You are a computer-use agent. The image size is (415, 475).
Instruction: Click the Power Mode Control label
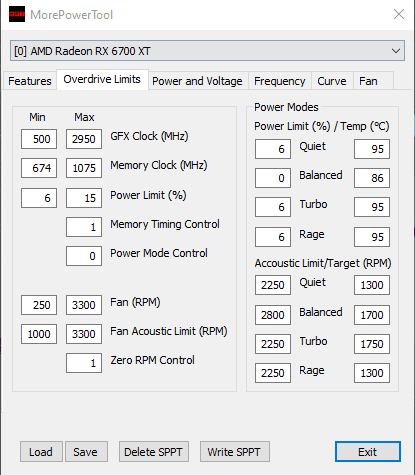[x=159, y=253]
